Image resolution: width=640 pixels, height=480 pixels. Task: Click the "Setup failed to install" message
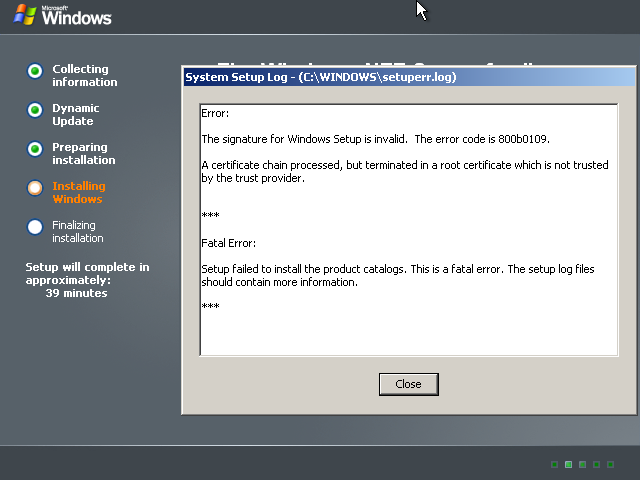398,276
